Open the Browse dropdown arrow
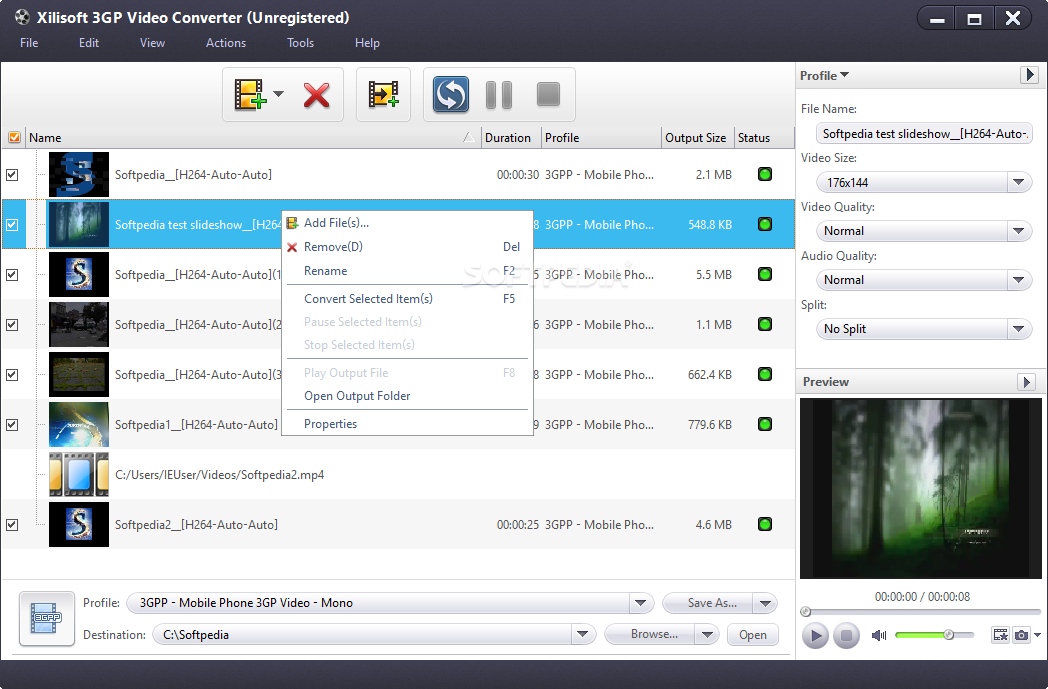Viewport: 1048px width, 689px height. 707,634
